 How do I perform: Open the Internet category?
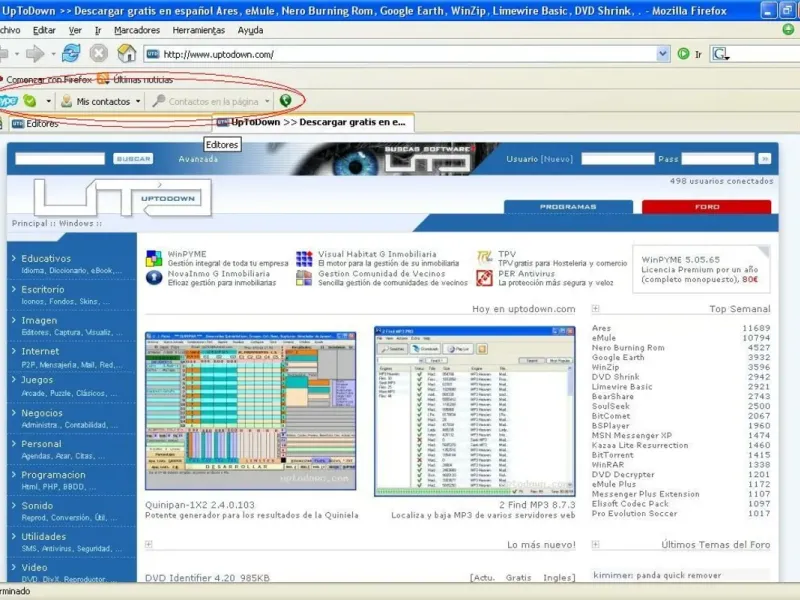click(x=40, y=351)
